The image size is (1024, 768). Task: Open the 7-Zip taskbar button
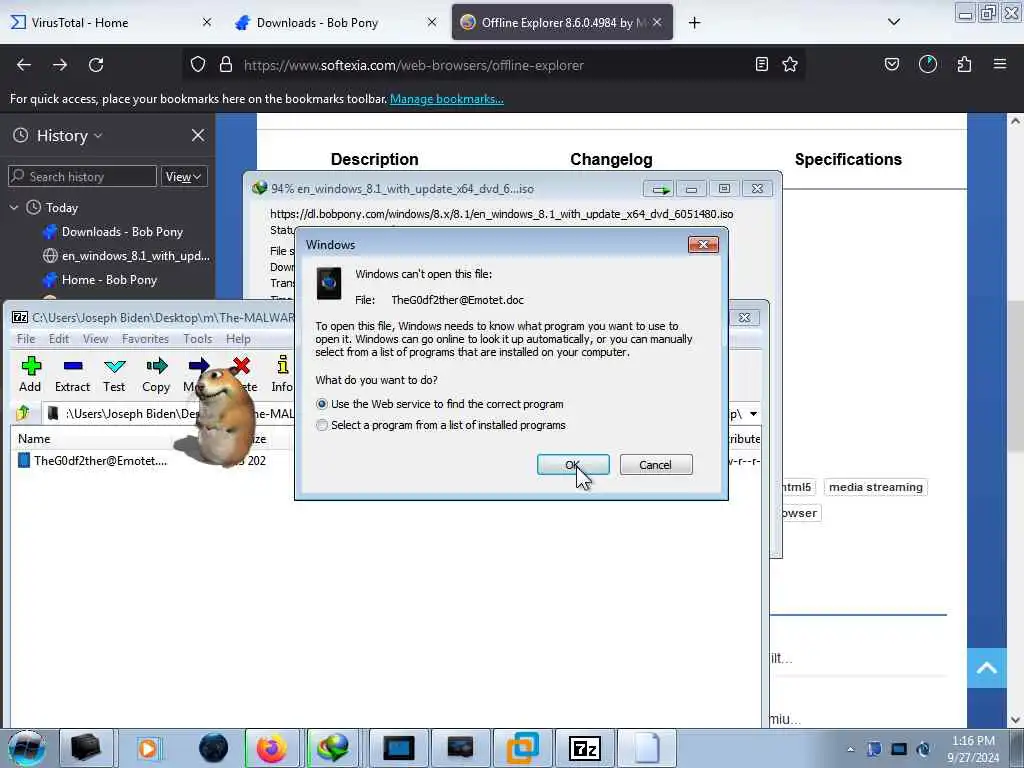pyautogui.click(x=584, y=748)
